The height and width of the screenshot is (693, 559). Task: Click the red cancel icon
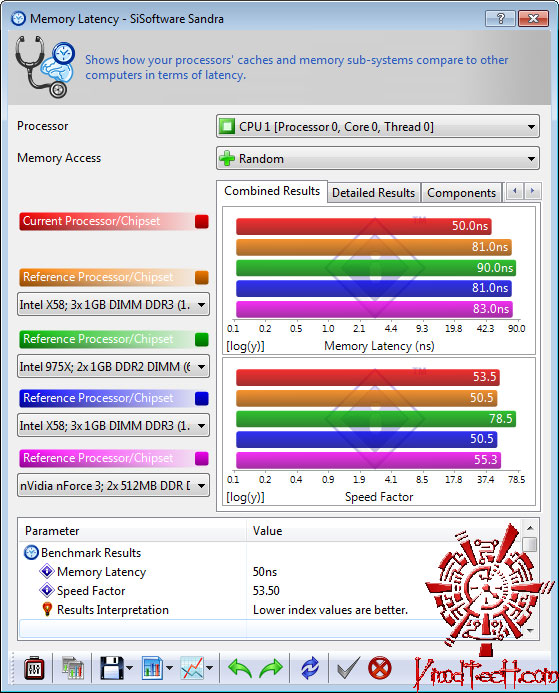[380, 668]
